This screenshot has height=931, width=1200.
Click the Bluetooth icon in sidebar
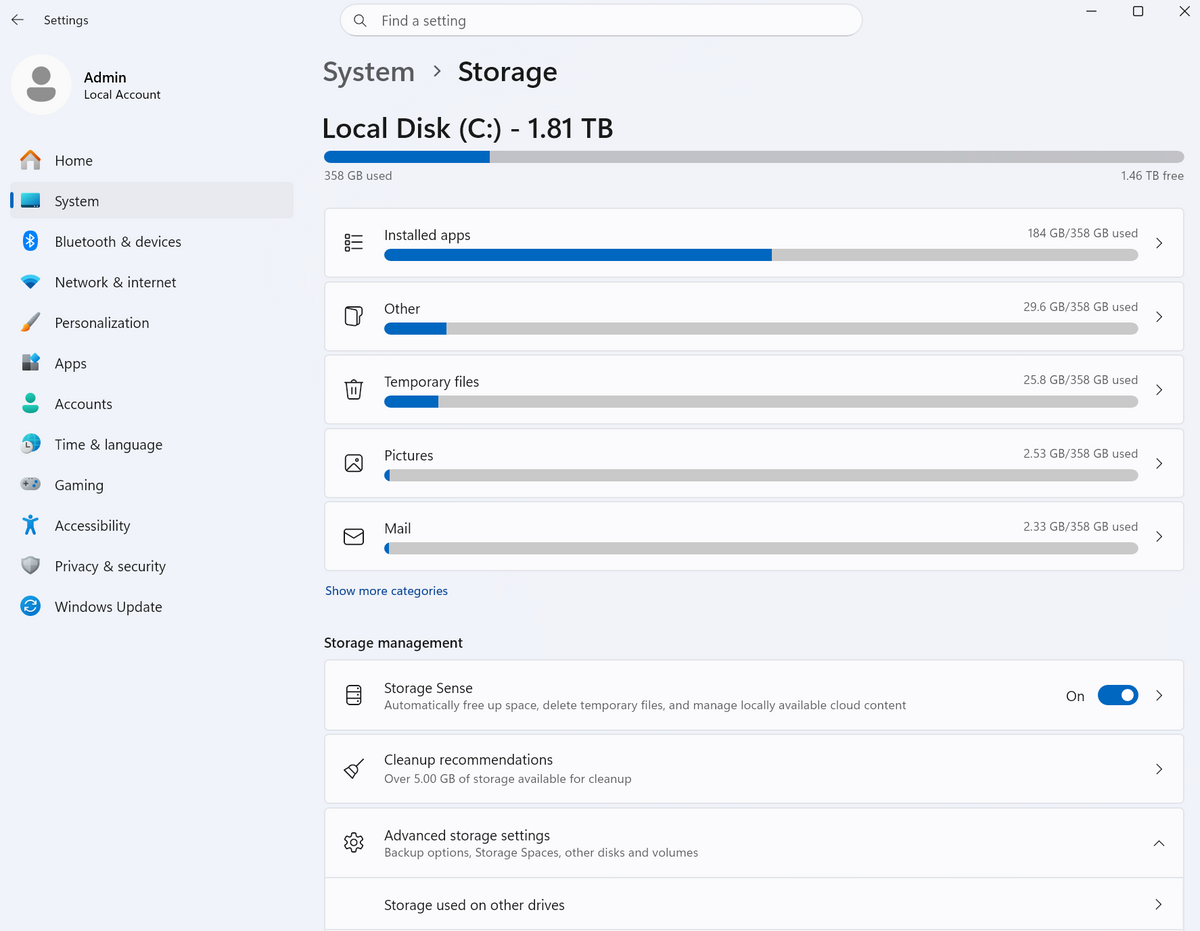tap(31, 241)
